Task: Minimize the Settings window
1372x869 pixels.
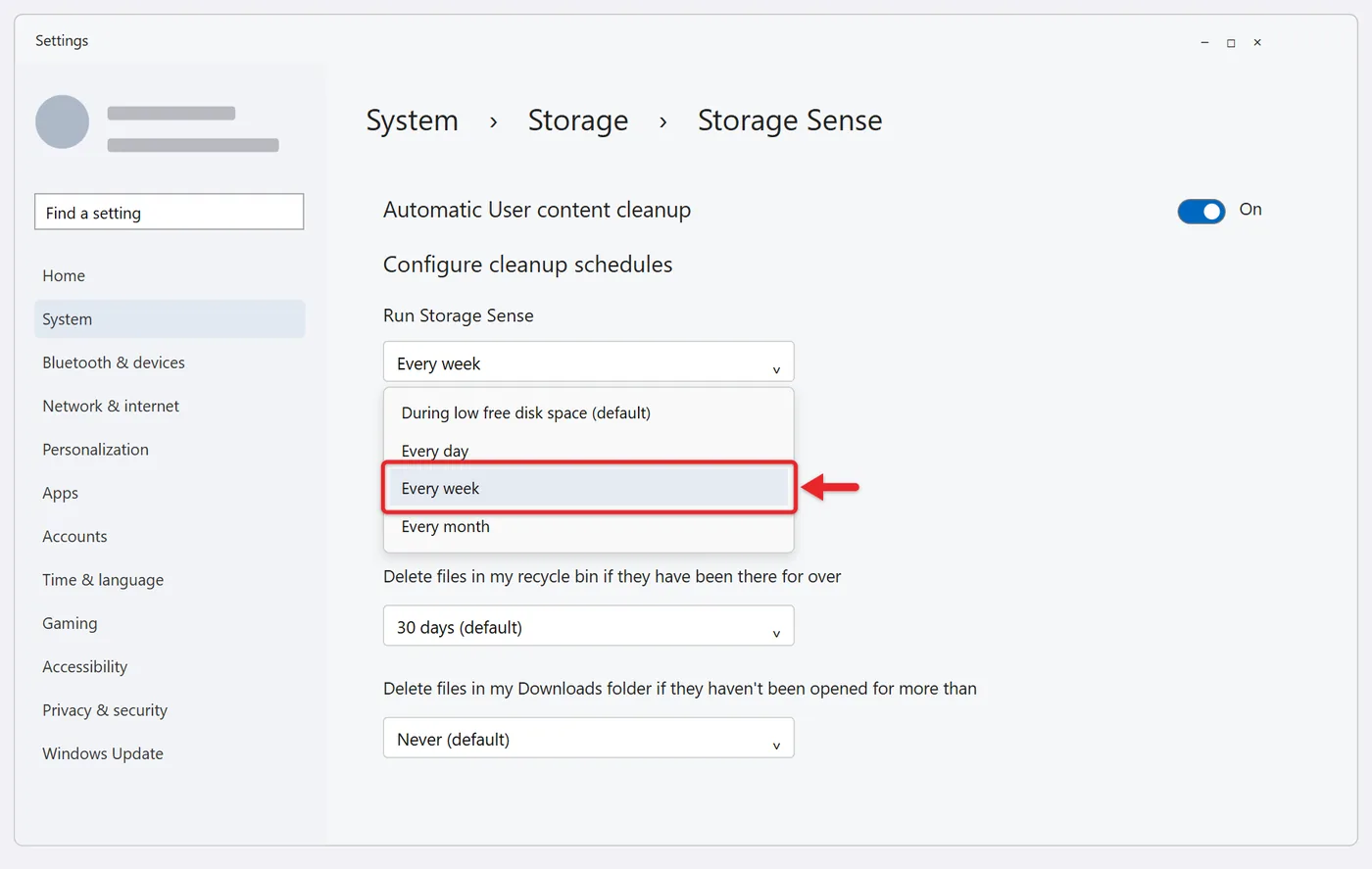Action: 1204,42
